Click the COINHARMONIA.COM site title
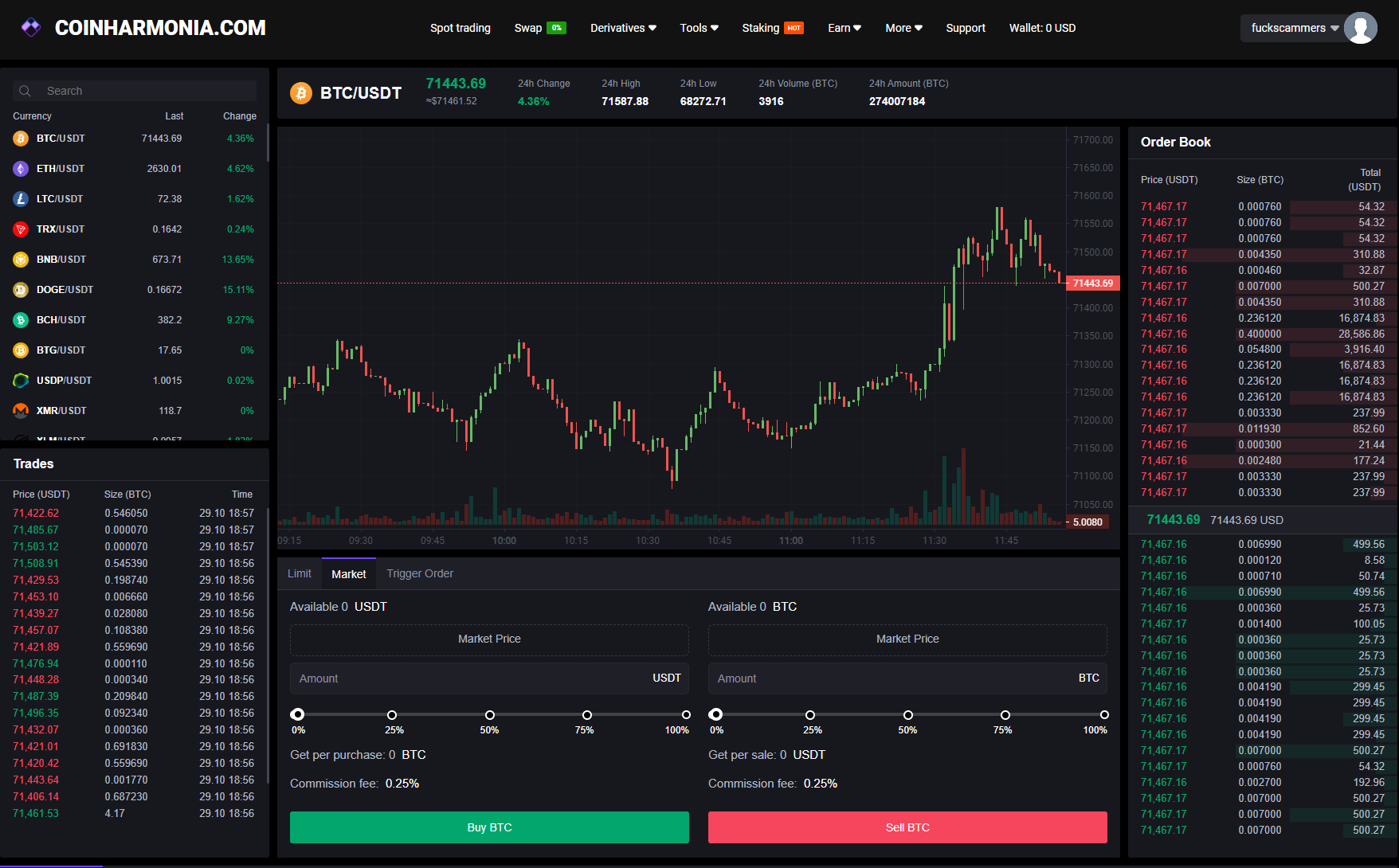The image size is (1399, 868). point(160,28)
